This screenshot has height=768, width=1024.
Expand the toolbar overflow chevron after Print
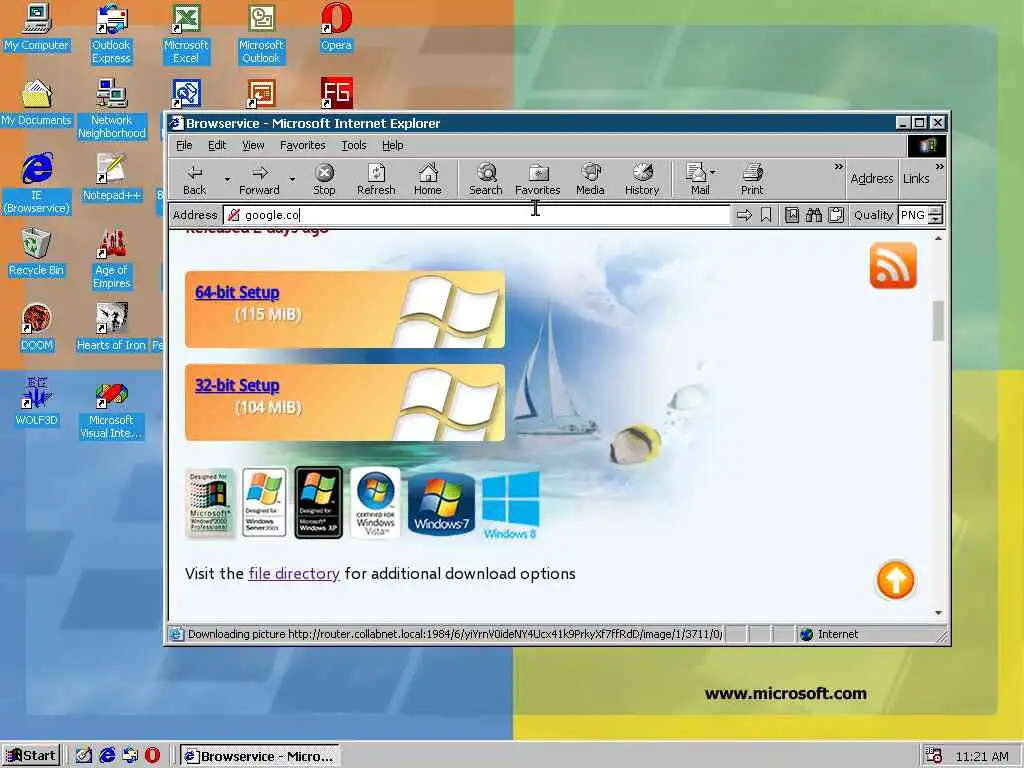point(839,167)
